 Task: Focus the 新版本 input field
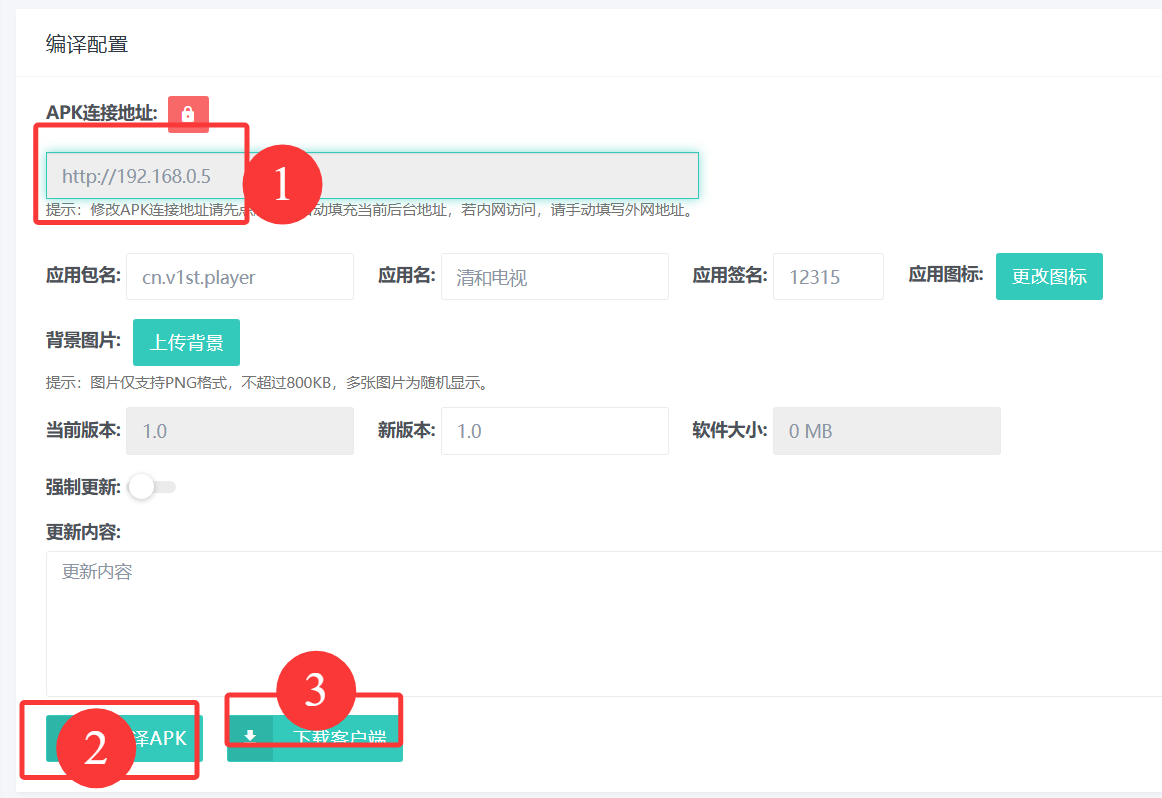(554, 431)
